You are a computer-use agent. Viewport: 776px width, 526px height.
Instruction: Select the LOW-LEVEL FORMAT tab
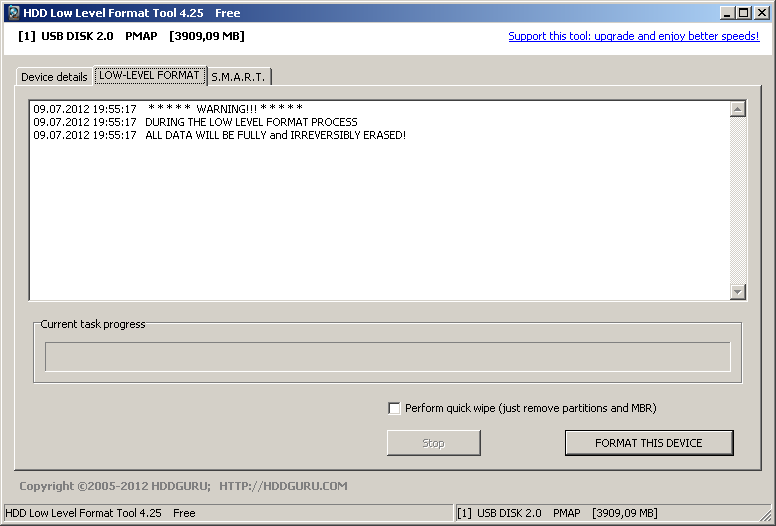coord(149,76)
